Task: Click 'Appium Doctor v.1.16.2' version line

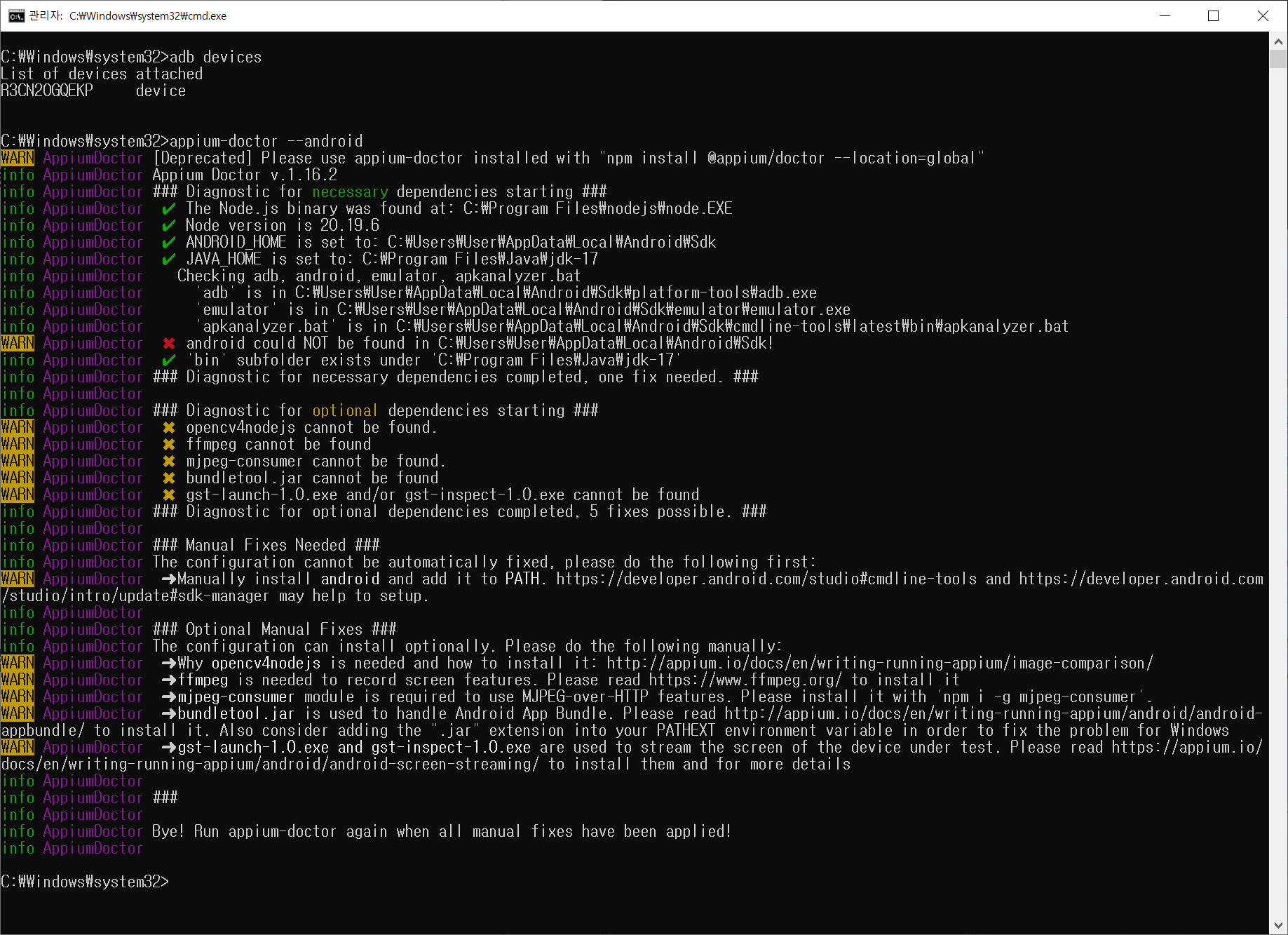Action: click(x=245, y=175)
